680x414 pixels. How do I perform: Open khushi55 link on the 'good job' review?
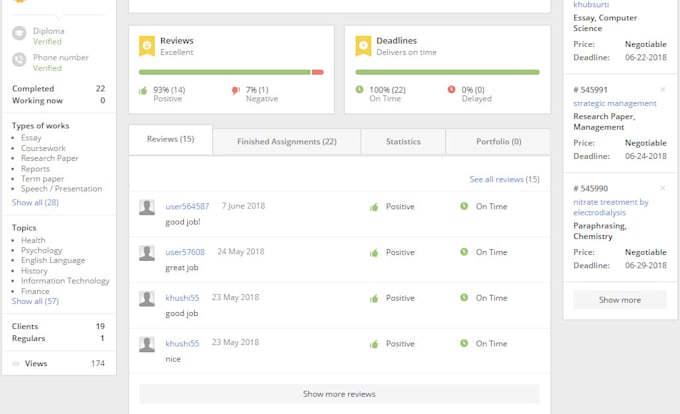pyautogui.click(x=182, y=298)
